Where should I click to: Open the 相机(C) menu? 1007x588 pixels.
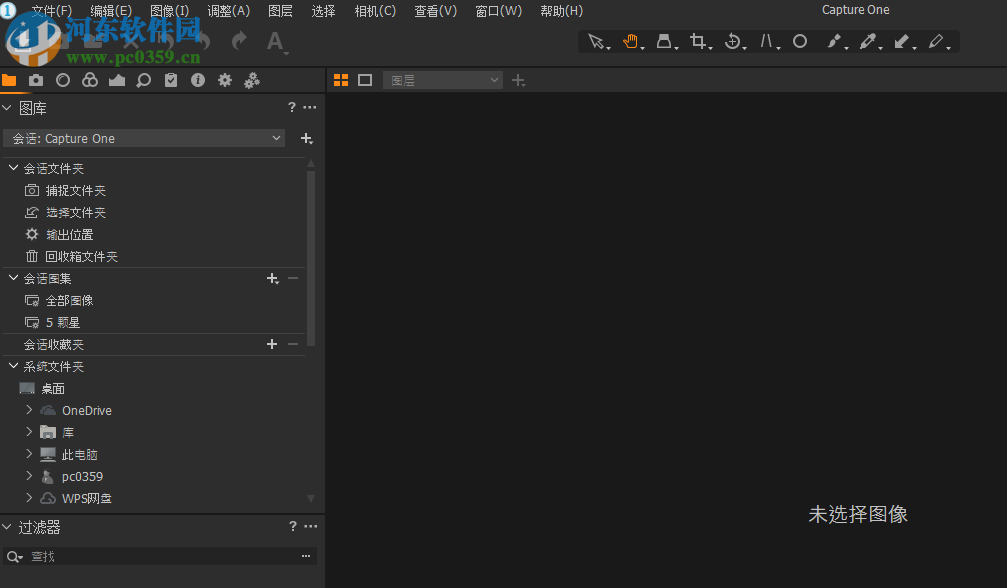coord(374,11)
